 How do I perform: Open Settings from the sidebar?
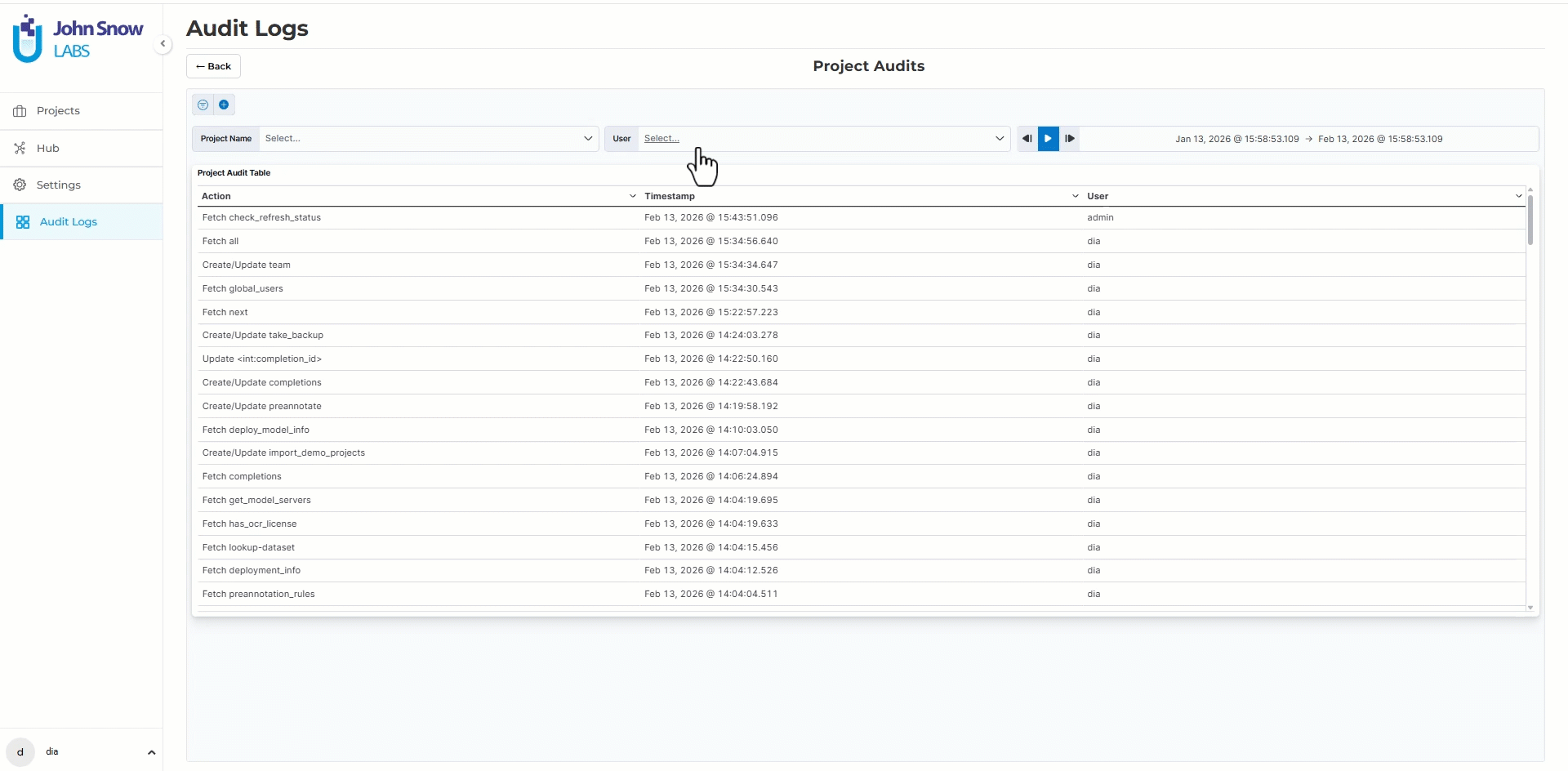58,185
